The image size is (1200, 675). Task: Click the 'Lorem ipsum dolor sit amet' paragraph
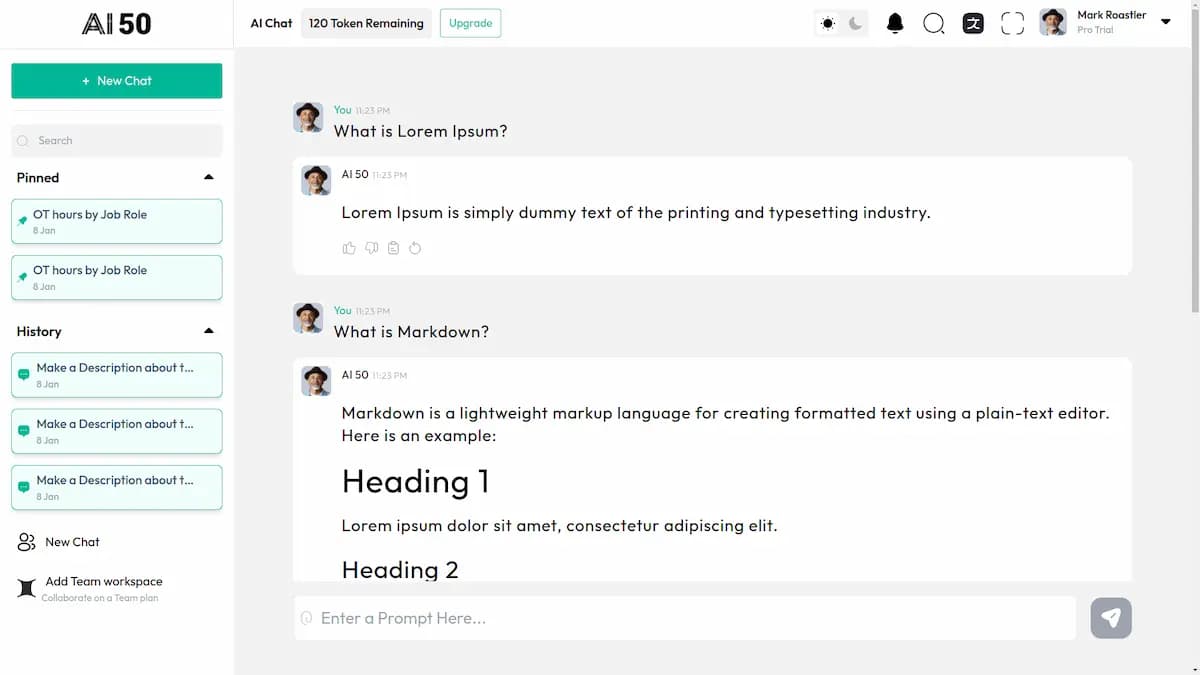coord(559,525)
